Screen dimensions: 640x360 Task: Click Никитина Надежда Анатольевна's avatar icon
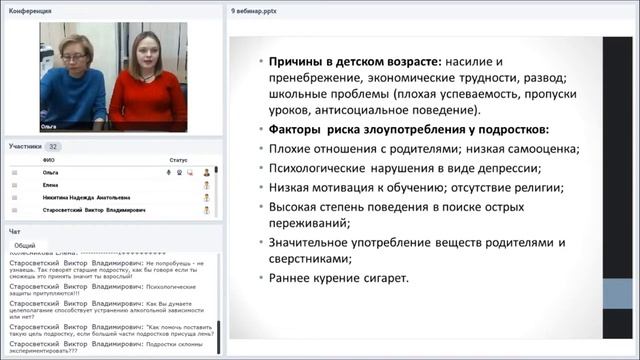pyautogui.click(x=207, y=198)
